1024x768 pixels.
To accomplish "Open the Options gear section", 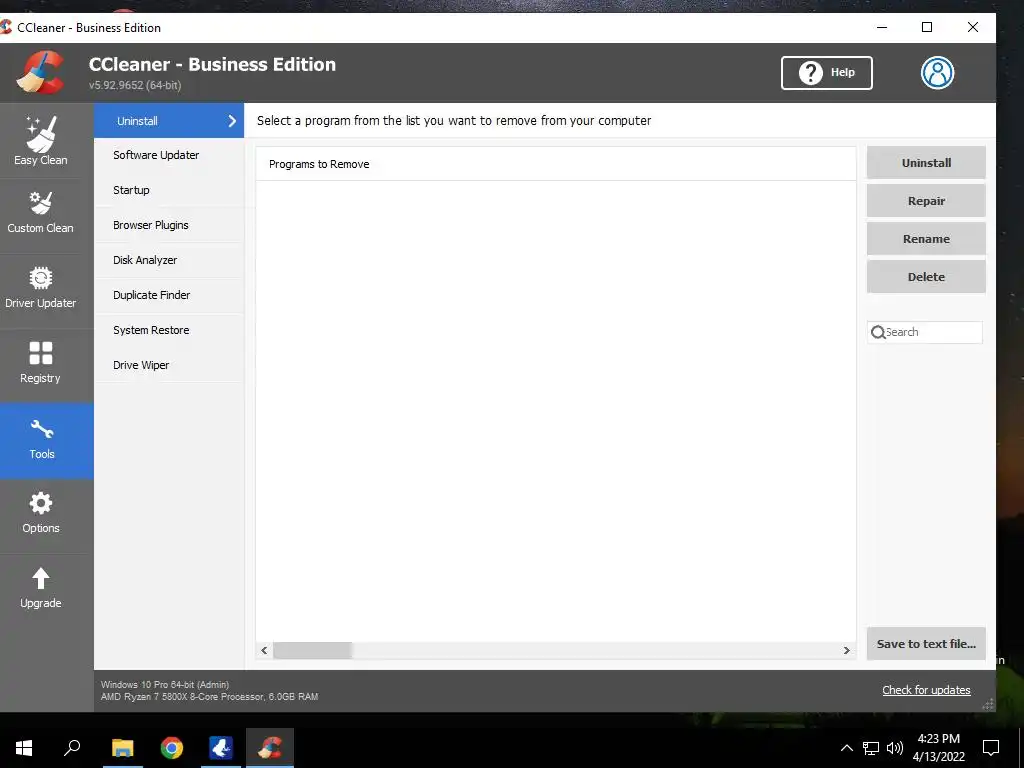I will [40, 513].
